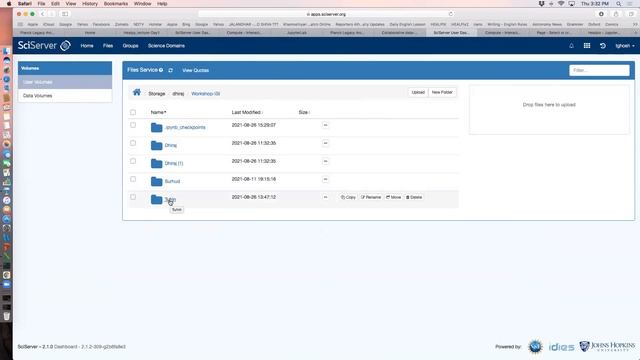Go to the home folder icon
This screenshot has height=360, width=640.
point(137,93)
